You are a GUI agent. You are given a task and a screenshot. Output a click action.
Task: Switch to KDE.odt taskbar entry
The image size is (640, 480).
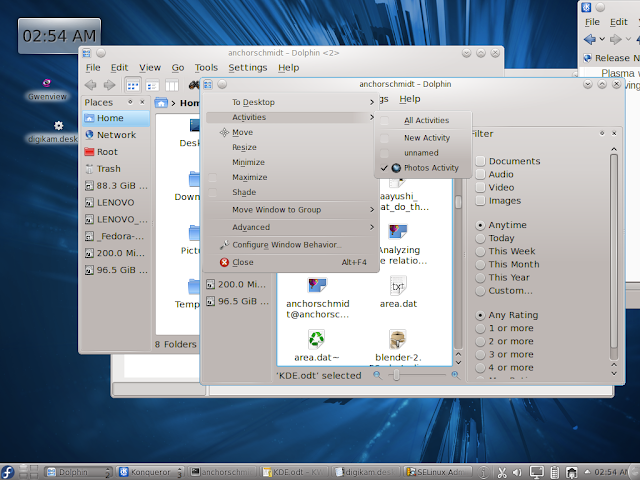pyautogui.click(x=295, y=472)
